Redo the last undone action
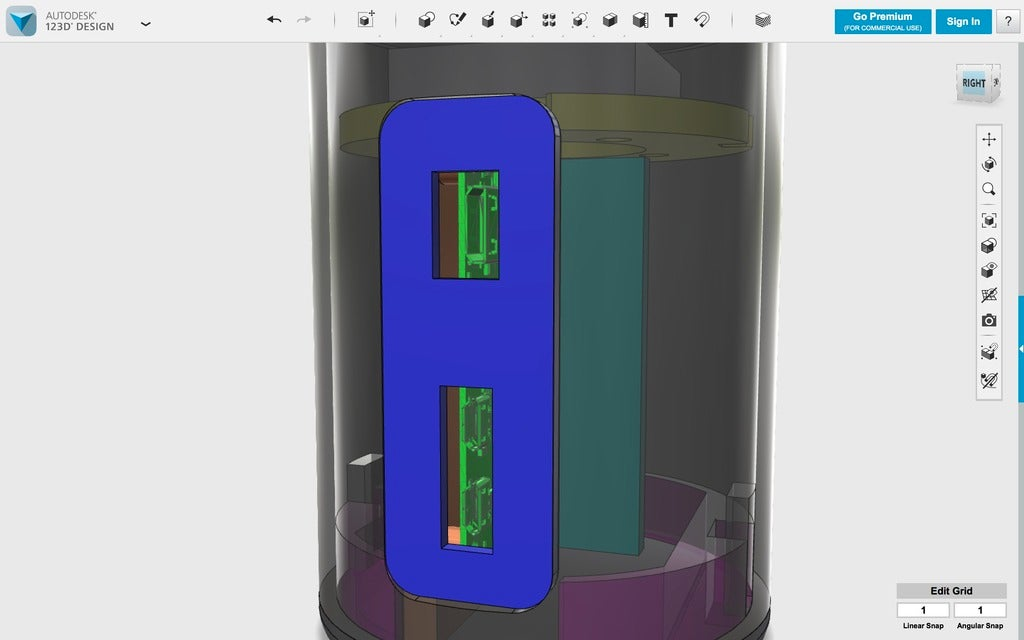1024x640 pixels. 304,20
